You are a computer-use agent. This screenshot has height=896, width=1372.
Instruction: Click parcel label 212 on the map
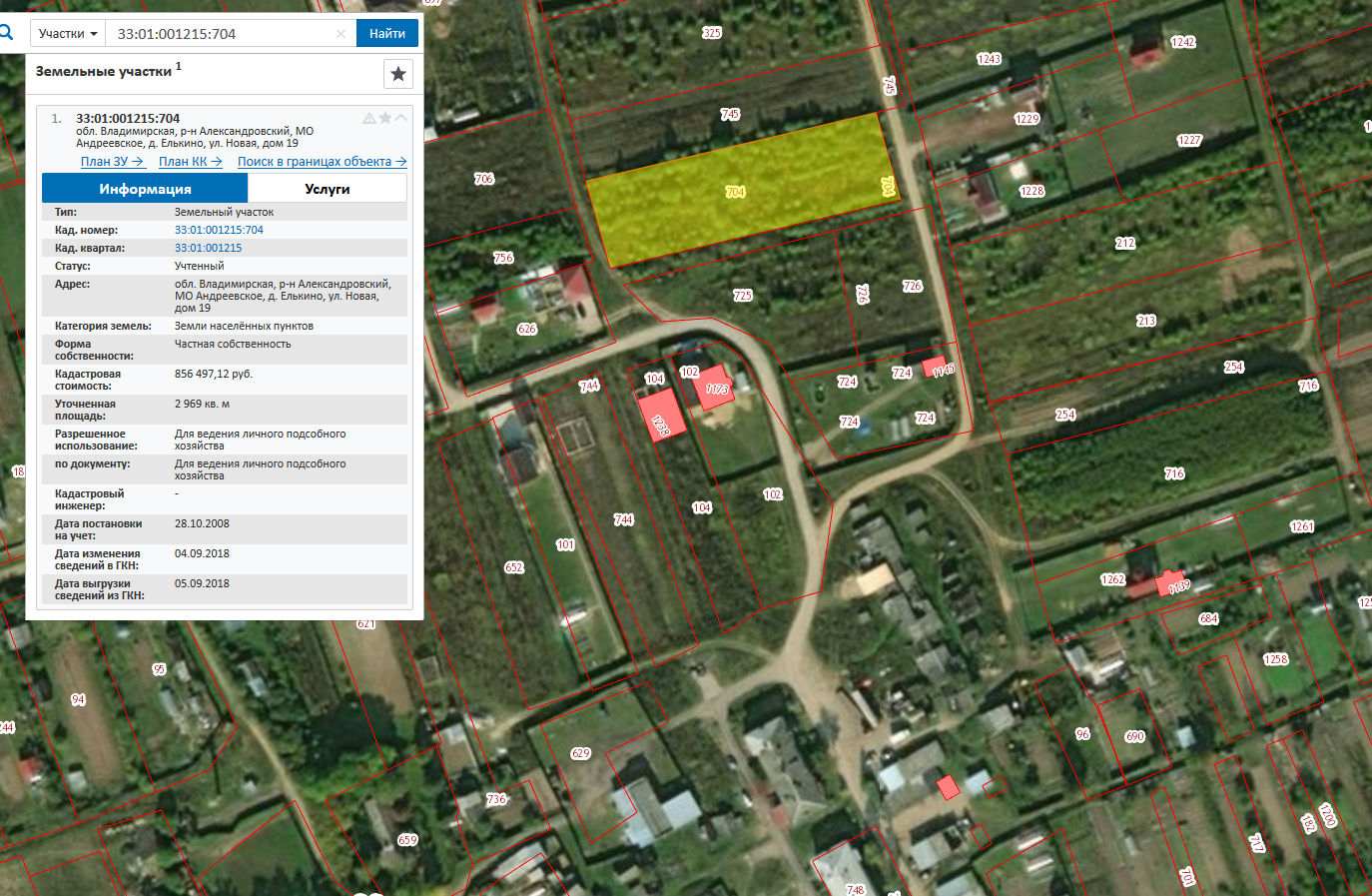(x=1125, y=243)
